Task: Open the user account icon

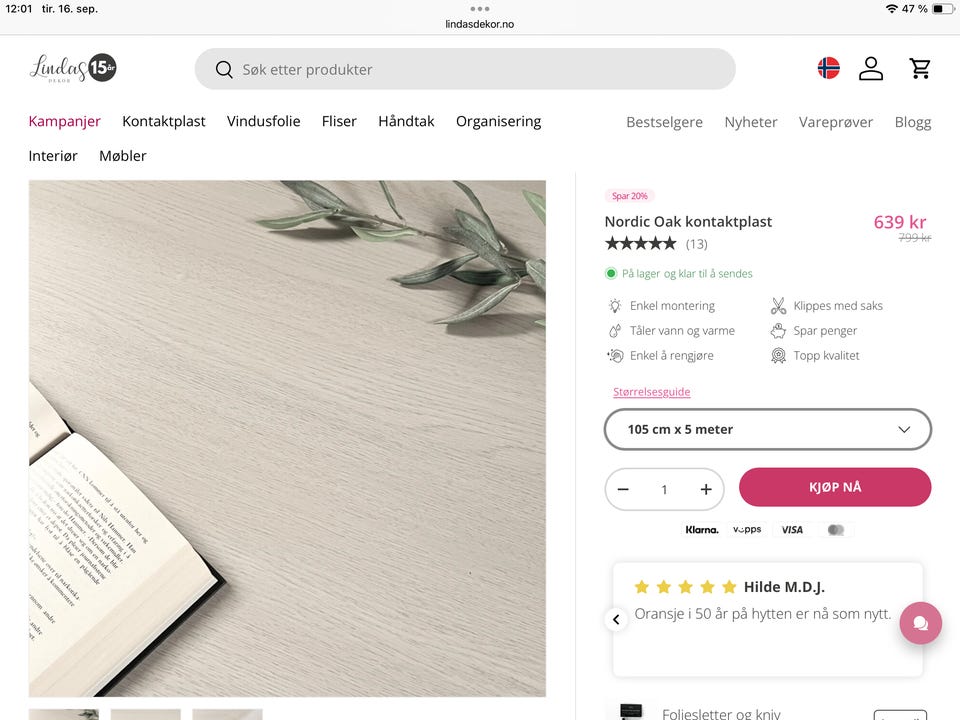Action: pyautogui.click(x=871, y=69)
